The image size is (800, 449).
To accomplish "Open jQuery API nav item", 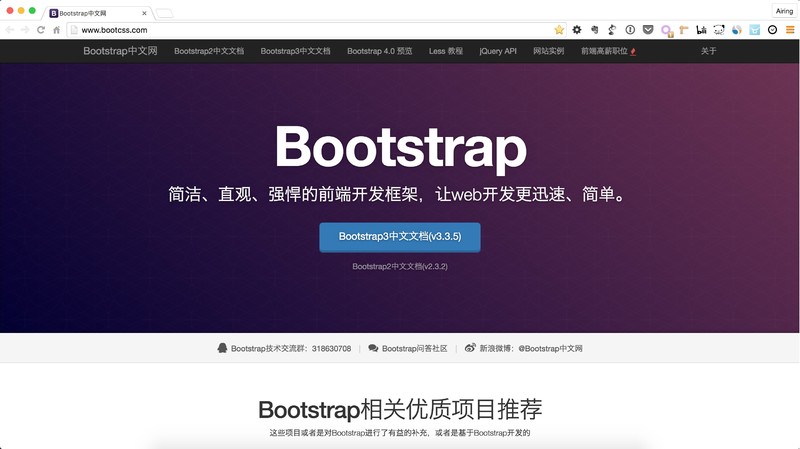I will point(498,51).
